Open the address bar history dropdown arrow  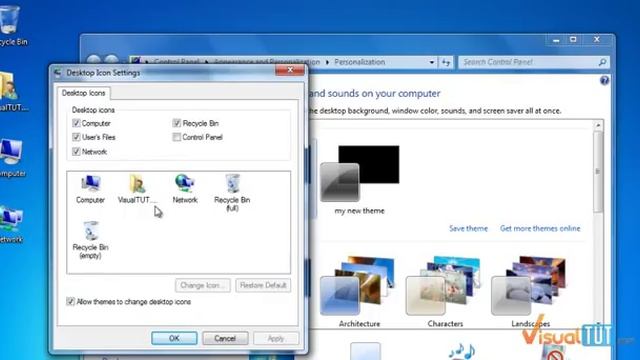click(x=432, y=62)
